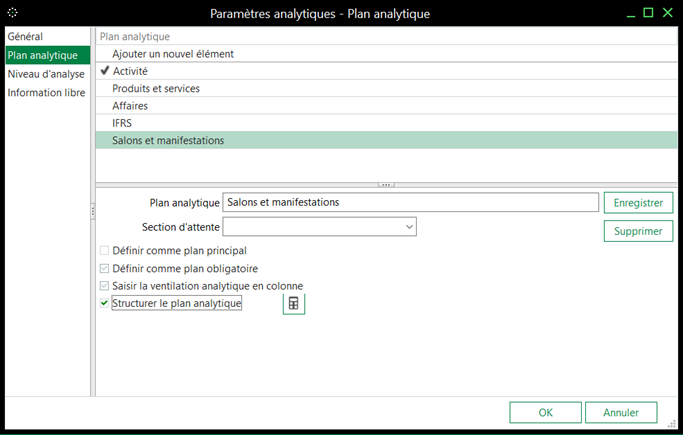Switch to the Général section

[x=25, y=37]
